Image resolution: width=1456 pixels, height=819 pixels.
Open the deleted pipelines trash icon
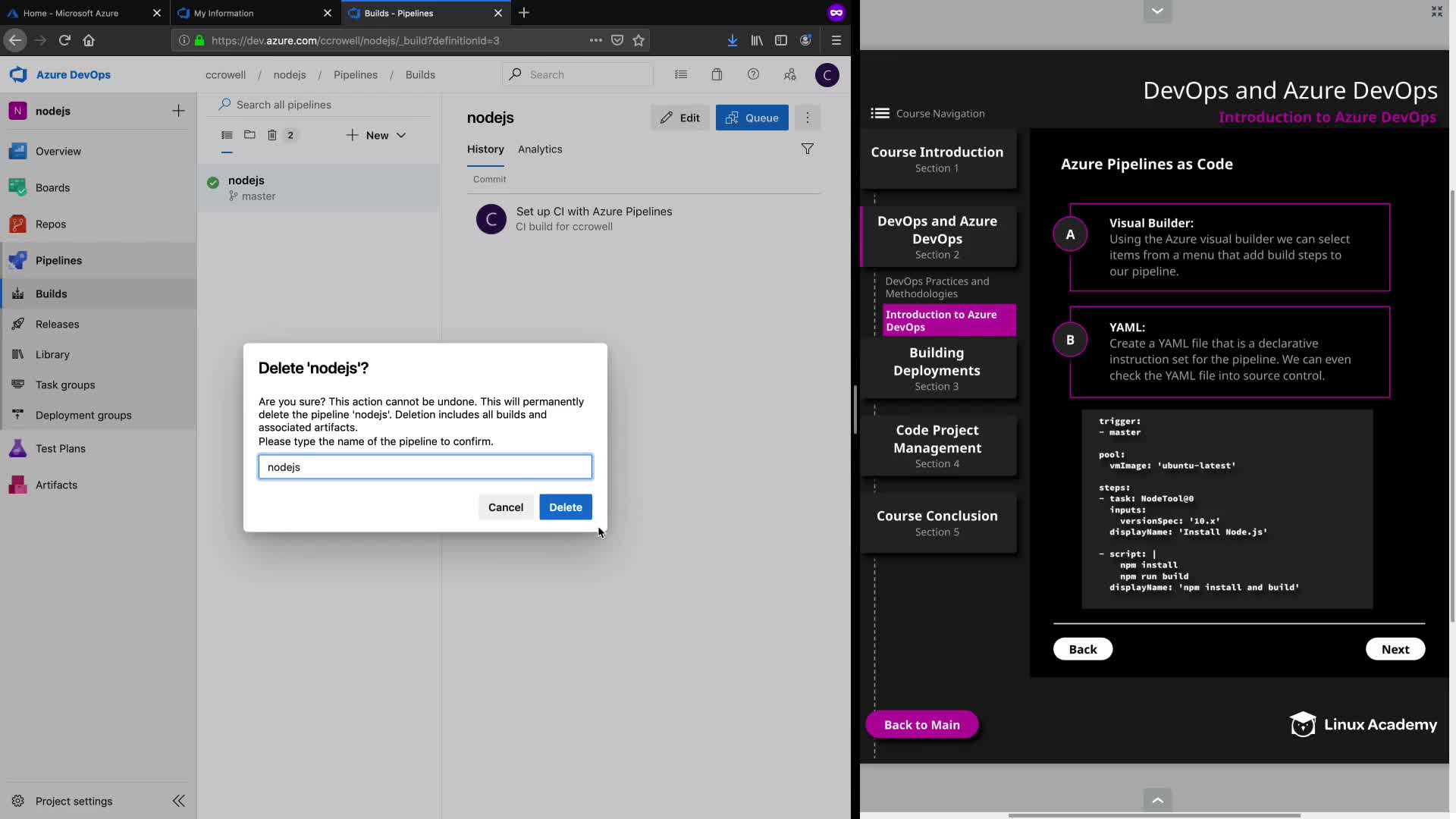pyautogui.click(x=272, y=135)
